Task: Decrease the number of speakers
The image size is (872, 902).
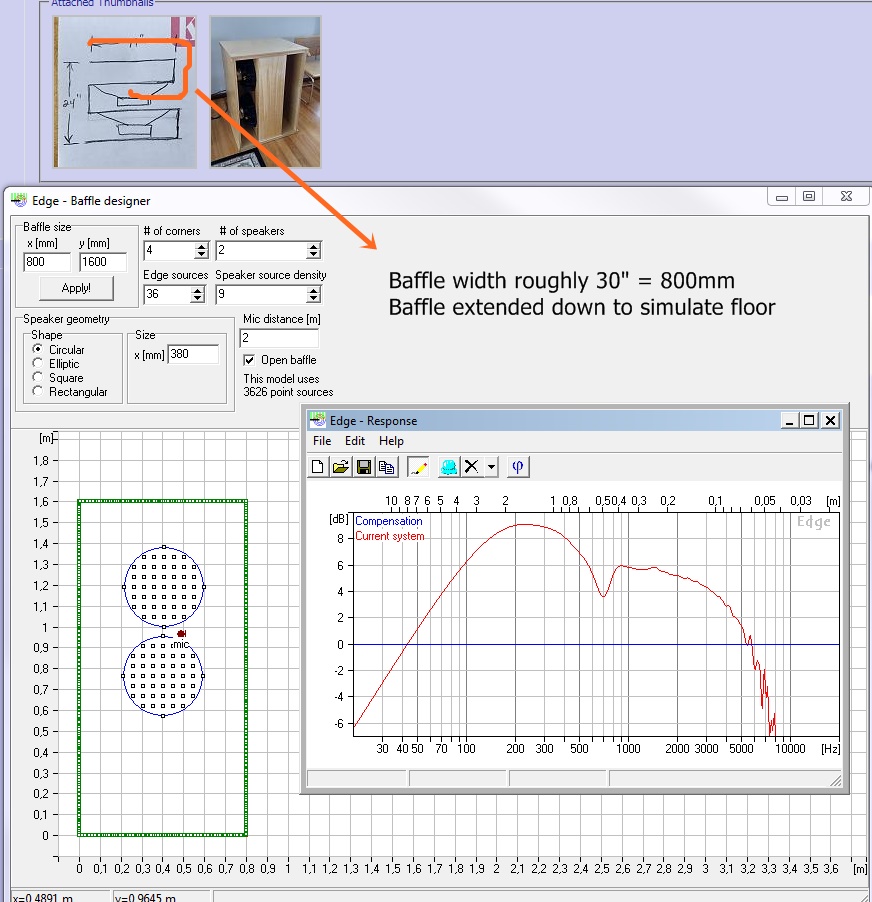Action: (x=313, y=254)
